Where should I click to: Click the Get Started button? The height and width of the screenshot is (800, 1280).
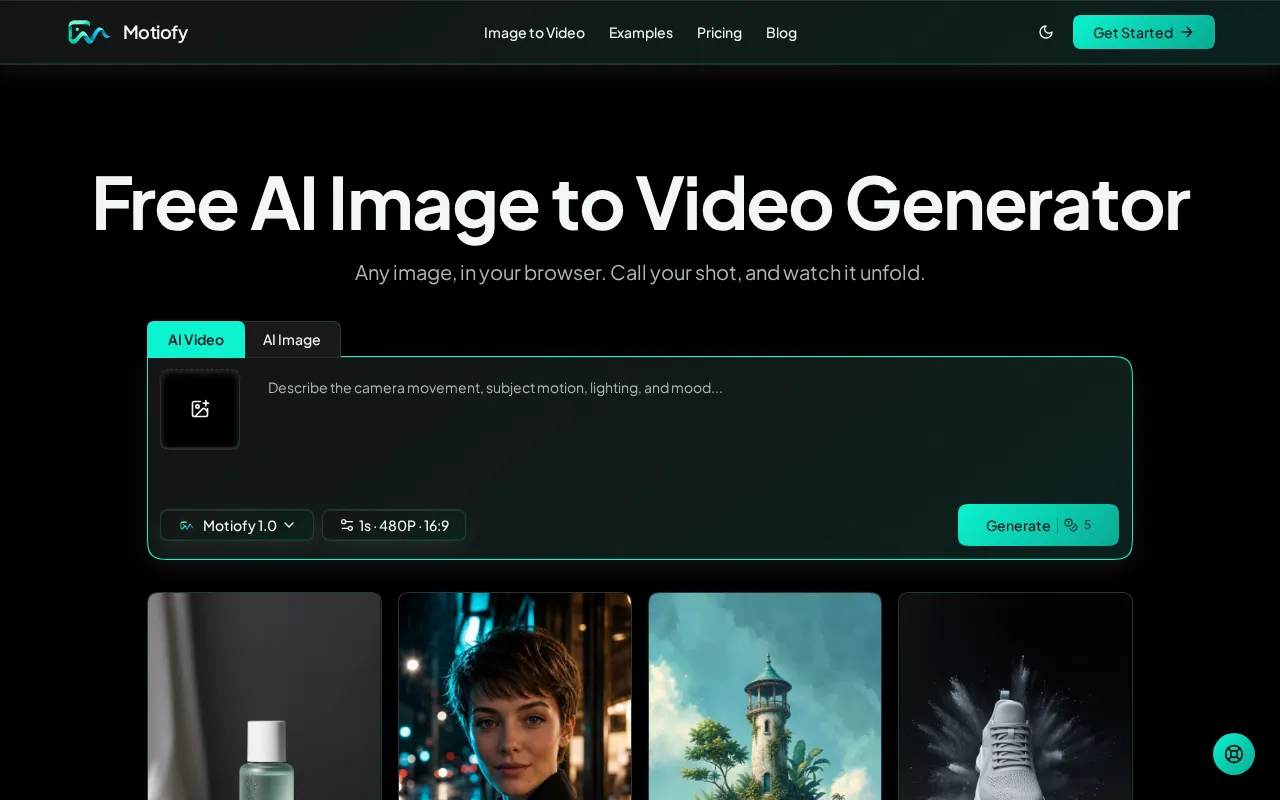point(1144,32)
